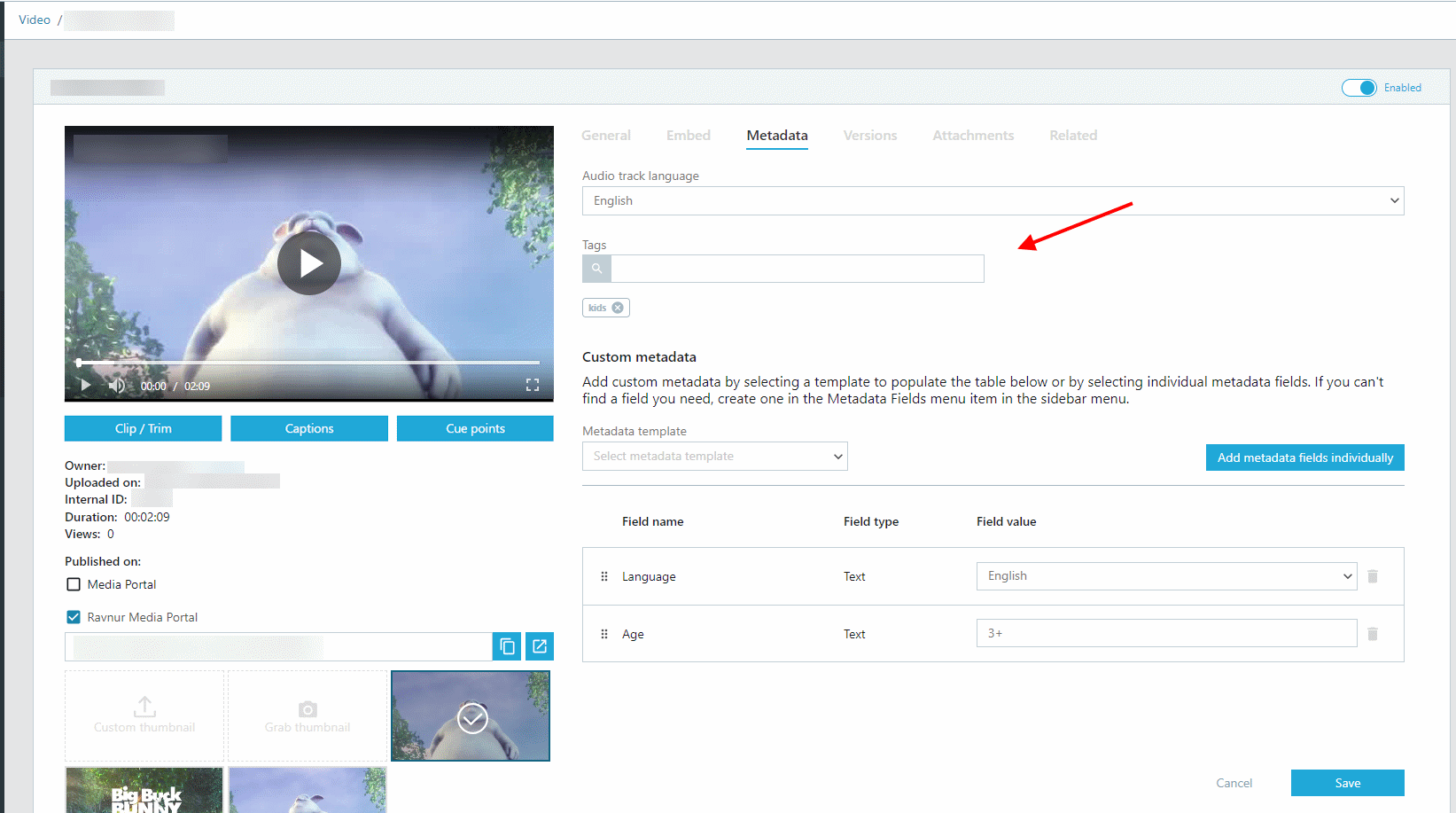Screen dimensions: 1456x813
Task: Click the Save button
Action: pyautogui.click(x=1347, y=783)
